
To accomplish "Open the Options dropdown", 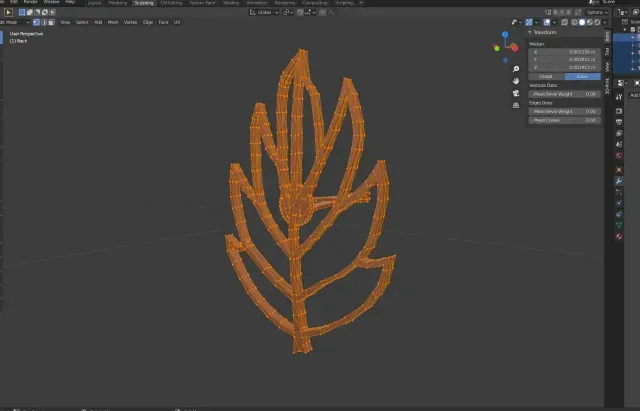I will point(596,12).
